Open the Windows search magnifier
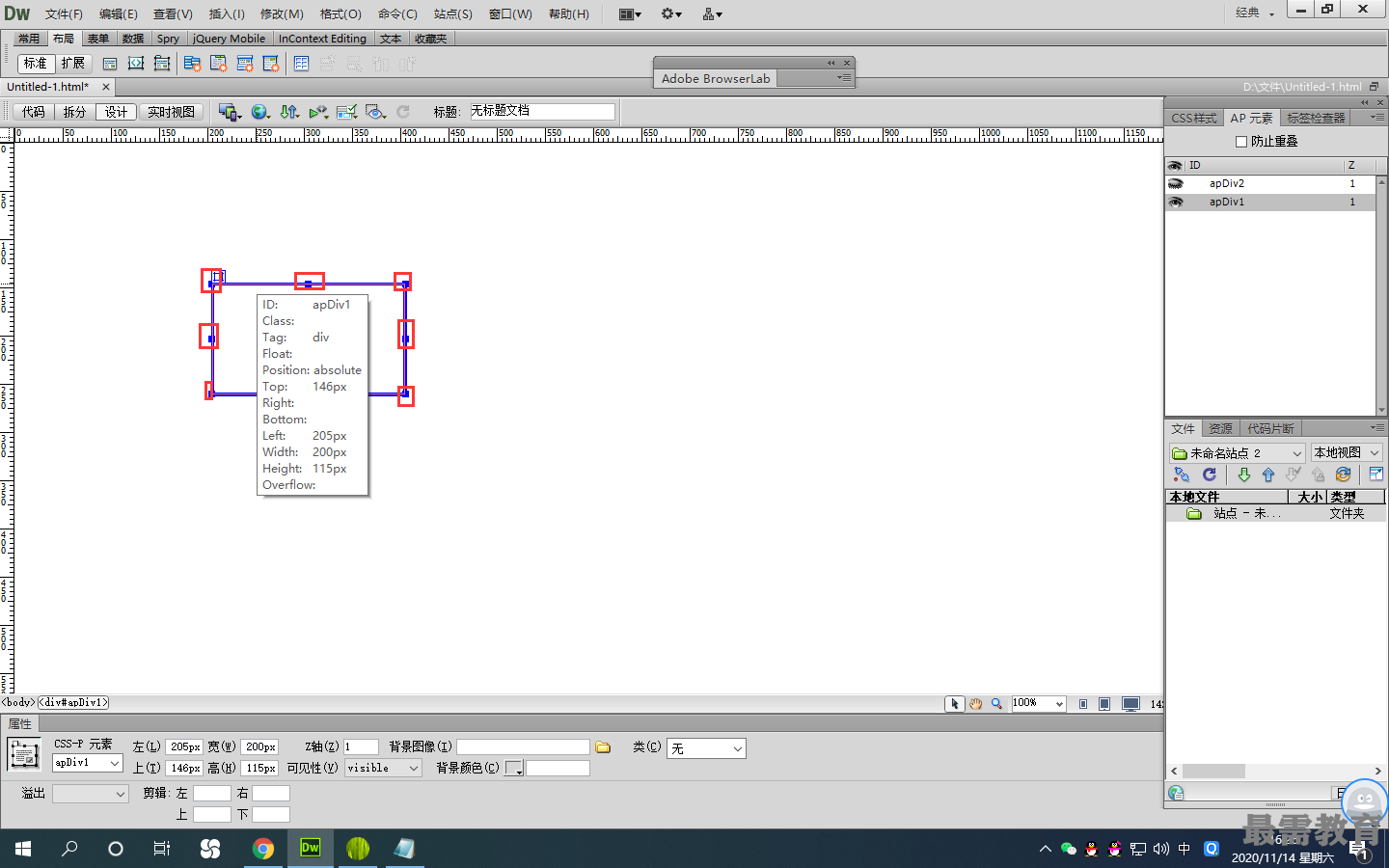 [x=69, y=849]
